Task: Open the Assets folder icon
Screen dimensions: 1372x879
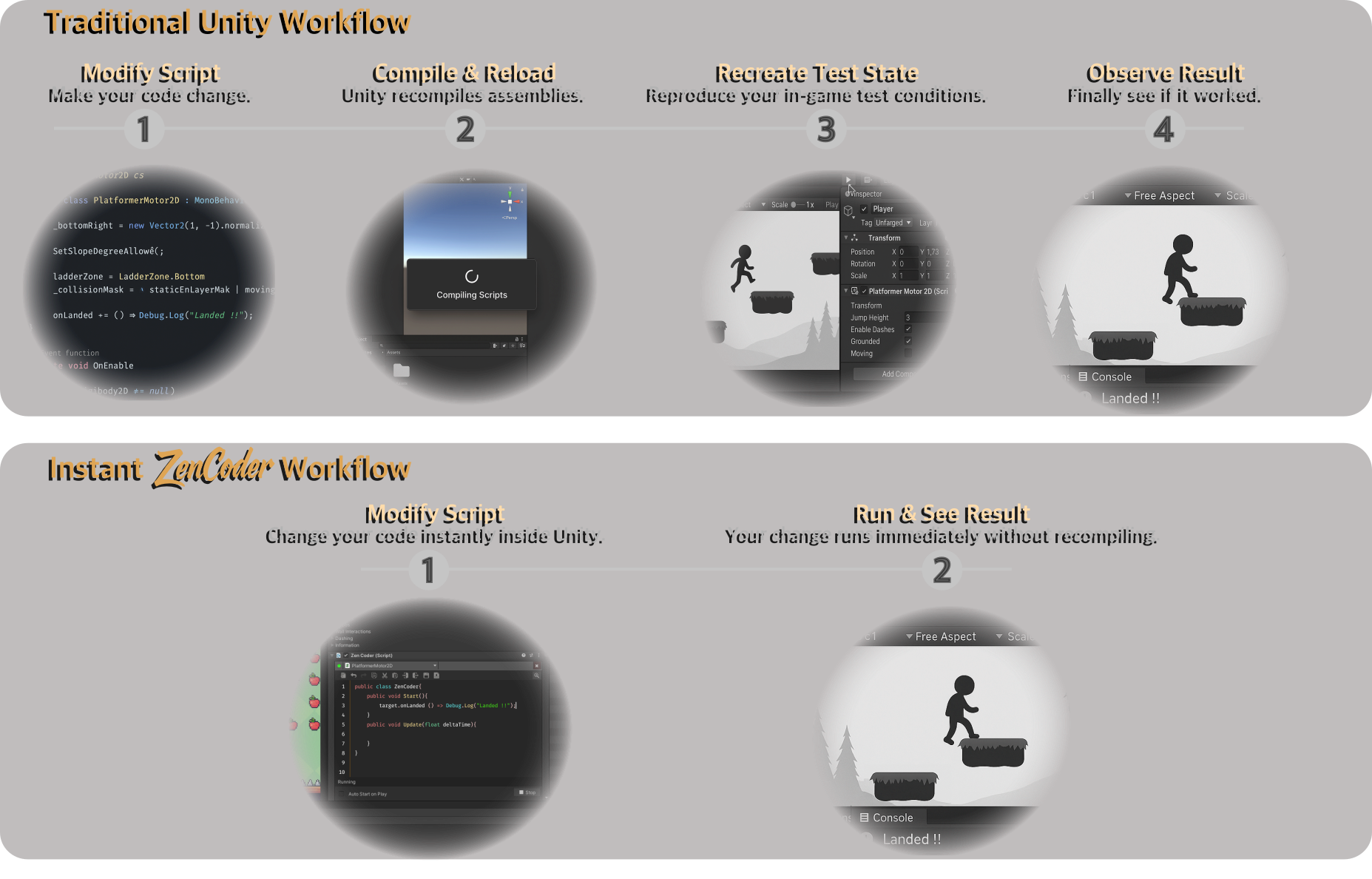Action: point(402,371)
